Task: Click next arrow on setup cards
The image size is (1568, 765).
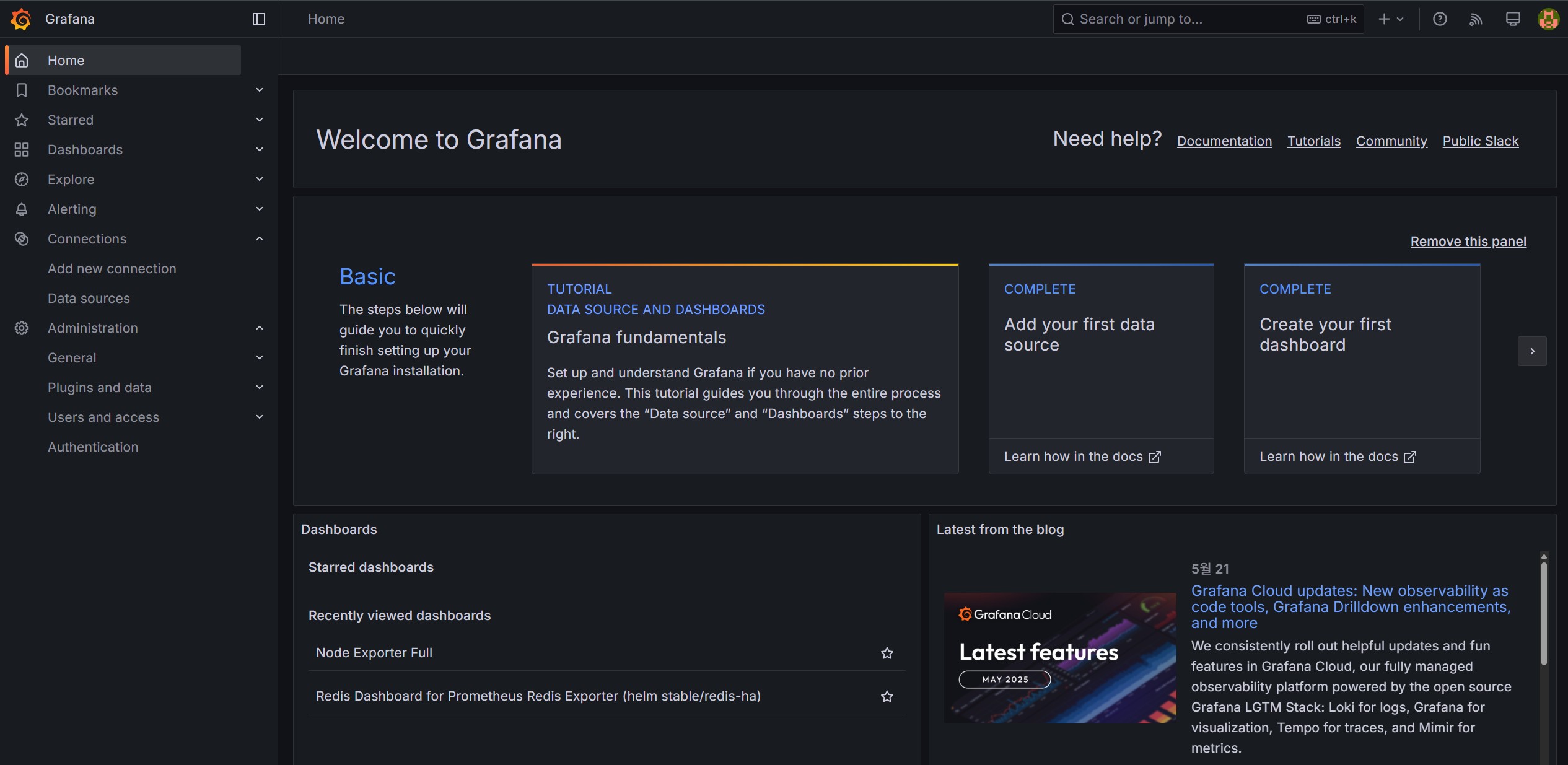Action: tap(1532, 351)
